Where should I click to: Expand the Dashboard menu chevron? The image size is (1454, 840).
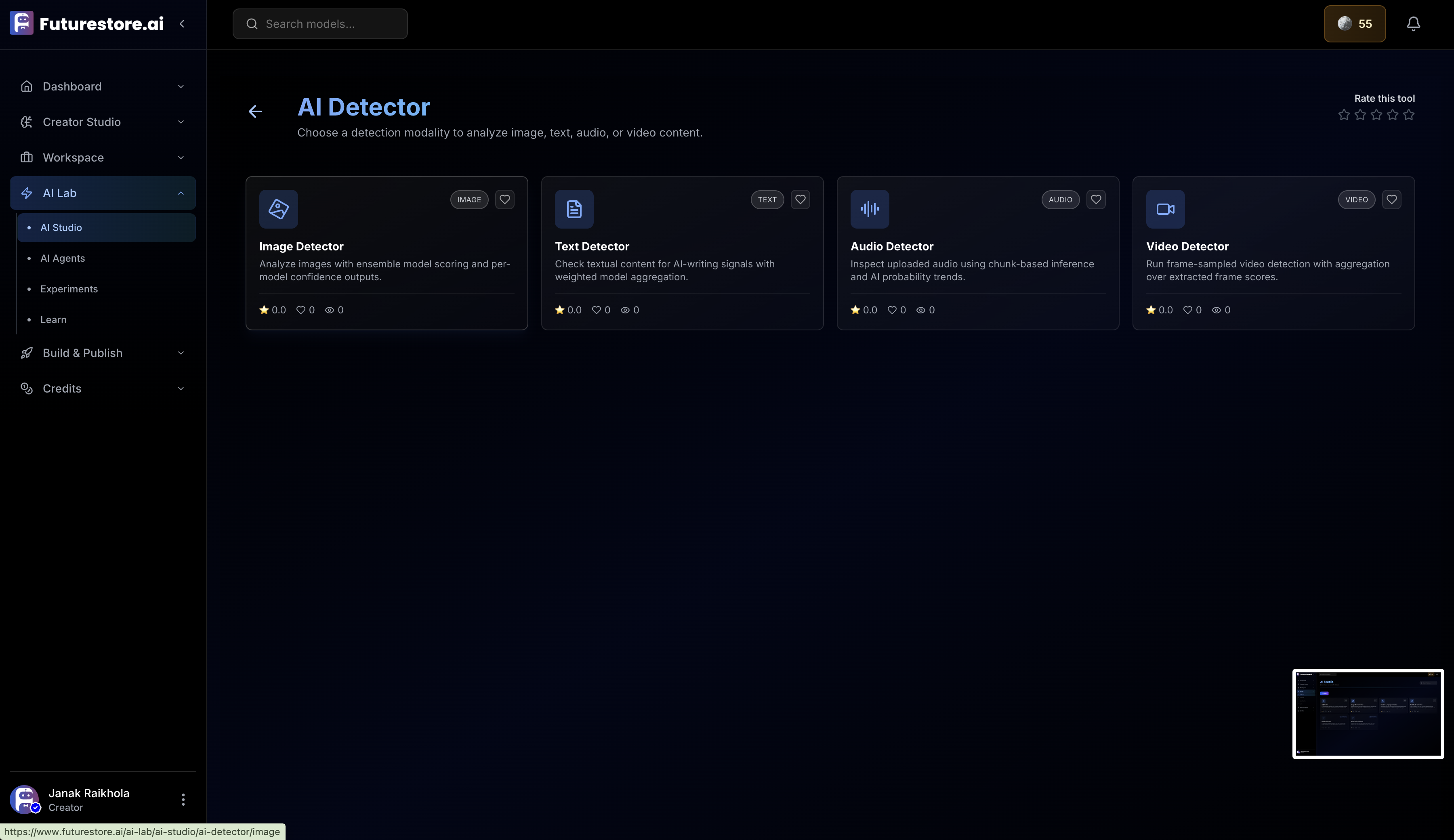[x=181, y=86]
